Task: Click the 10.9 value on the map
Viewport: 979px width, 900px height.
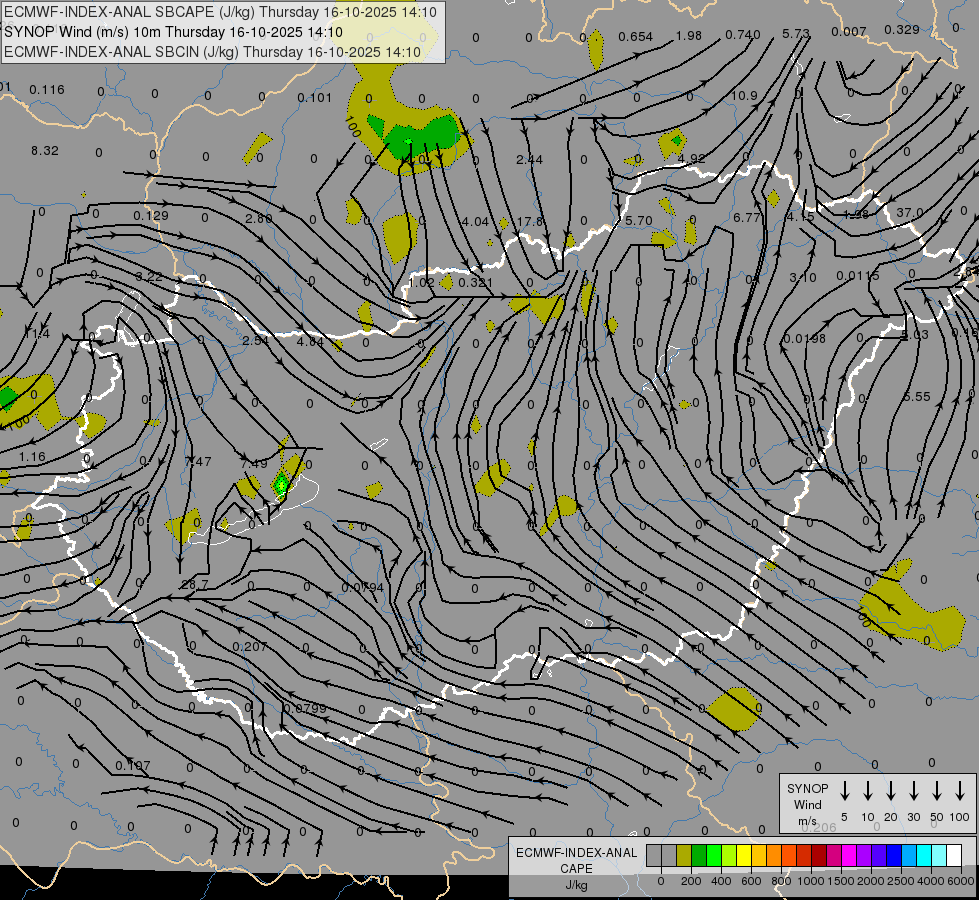Action: 744,96
